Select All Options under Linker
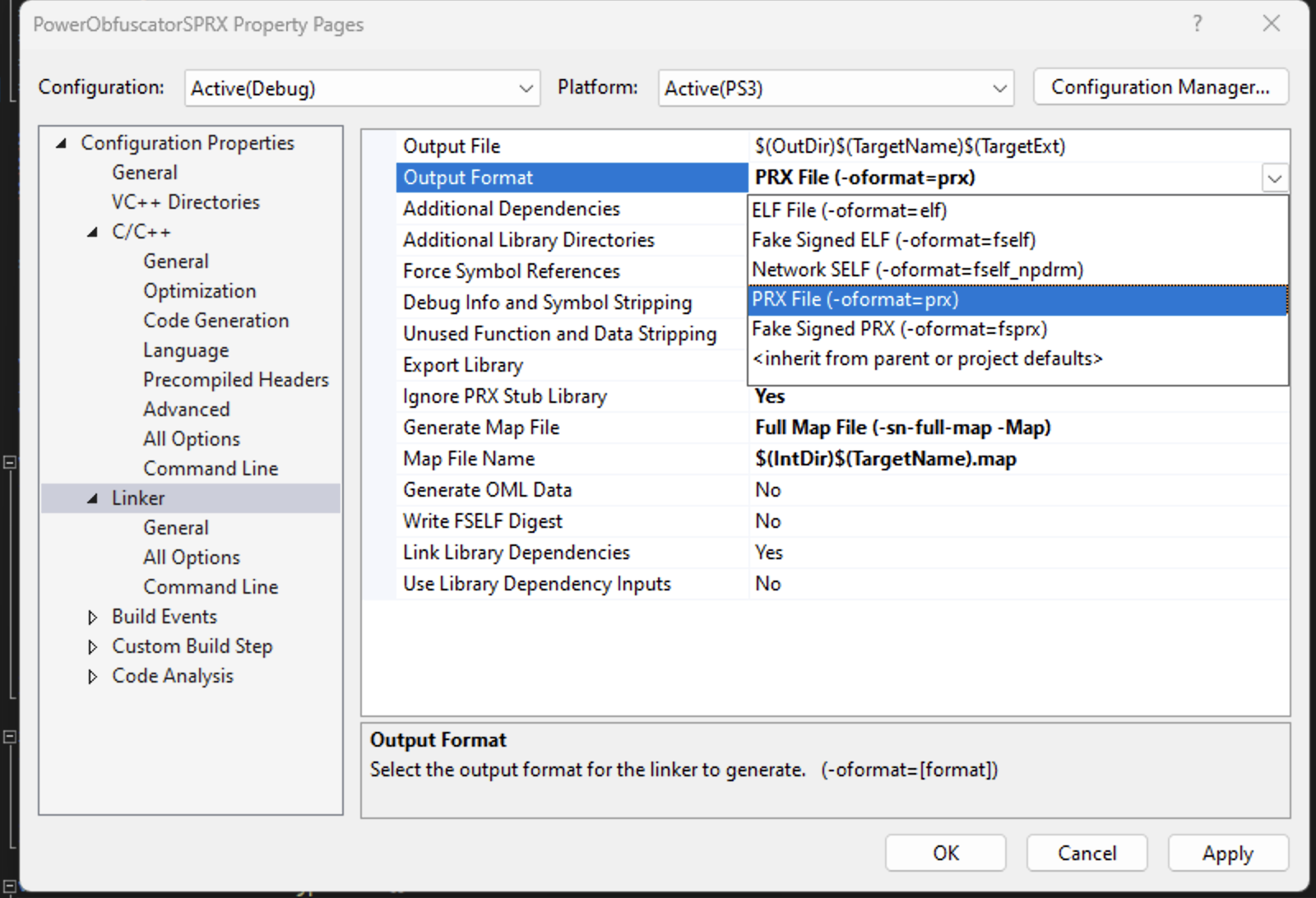Screen dimensions: 1316x898 192,558
